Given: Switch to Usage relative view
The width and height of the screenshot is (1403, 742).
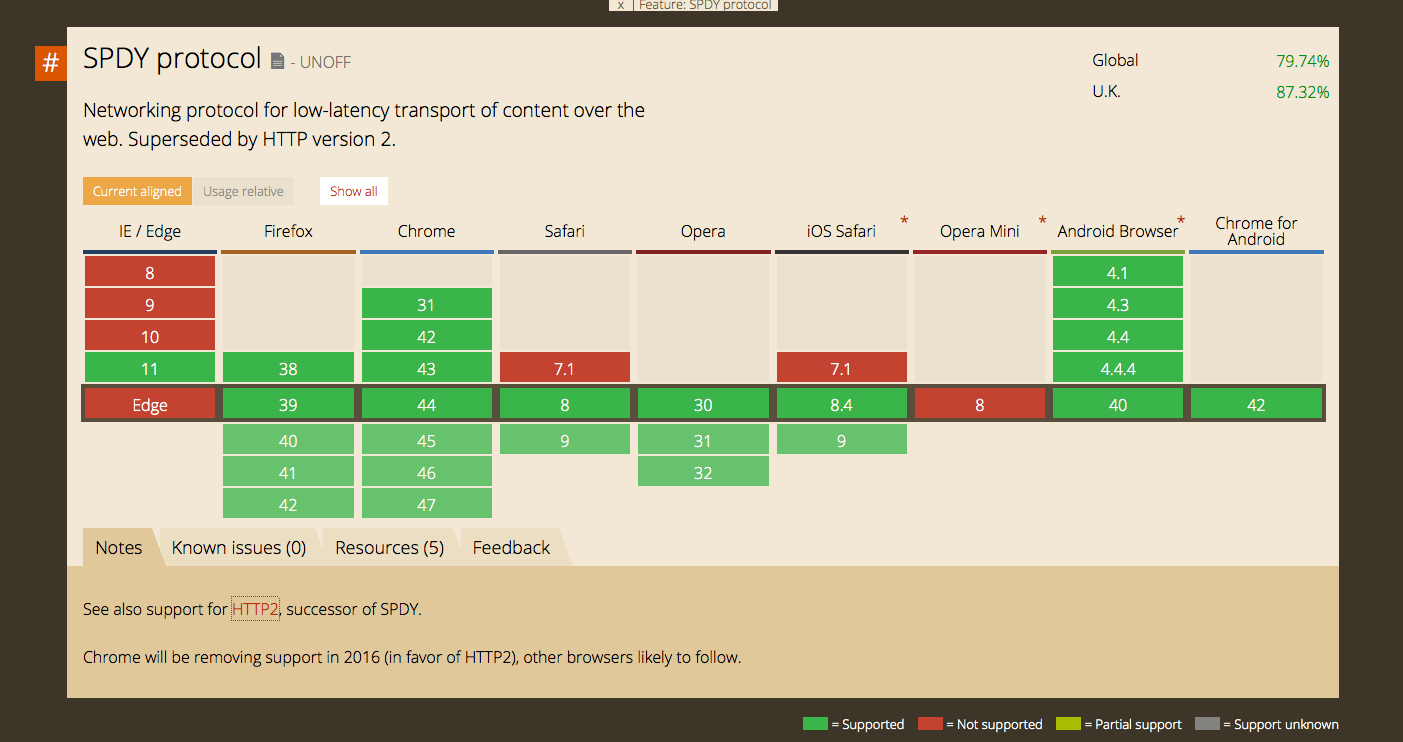Looking at the screenshot, I should pyautogui.click(x=243, y=191).
